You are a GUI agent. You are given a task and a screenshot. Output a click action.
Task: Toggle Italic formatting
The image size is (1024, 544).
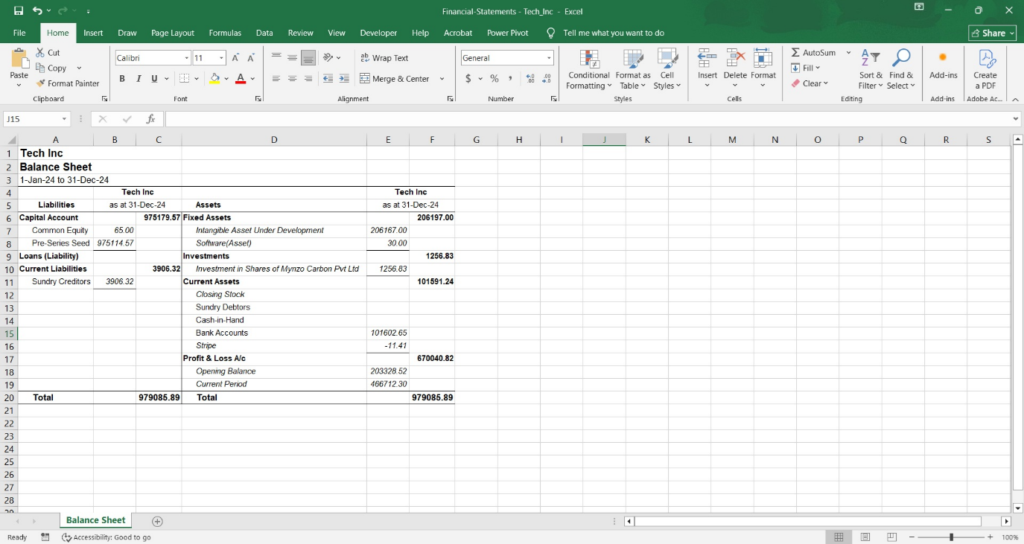point(138,78)
